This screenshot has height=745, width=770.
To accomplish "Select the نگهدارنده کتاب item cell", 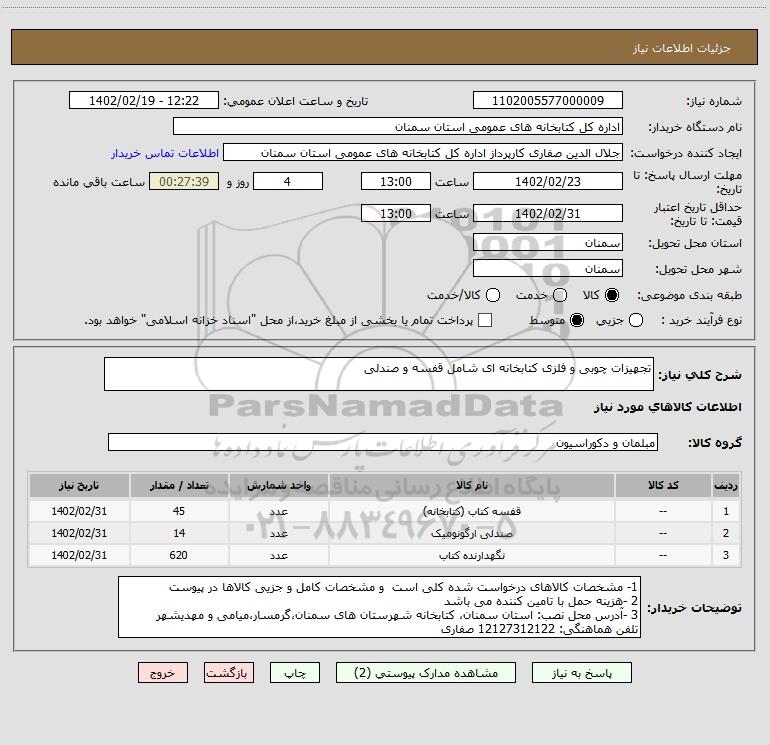I will pos(471,555).
